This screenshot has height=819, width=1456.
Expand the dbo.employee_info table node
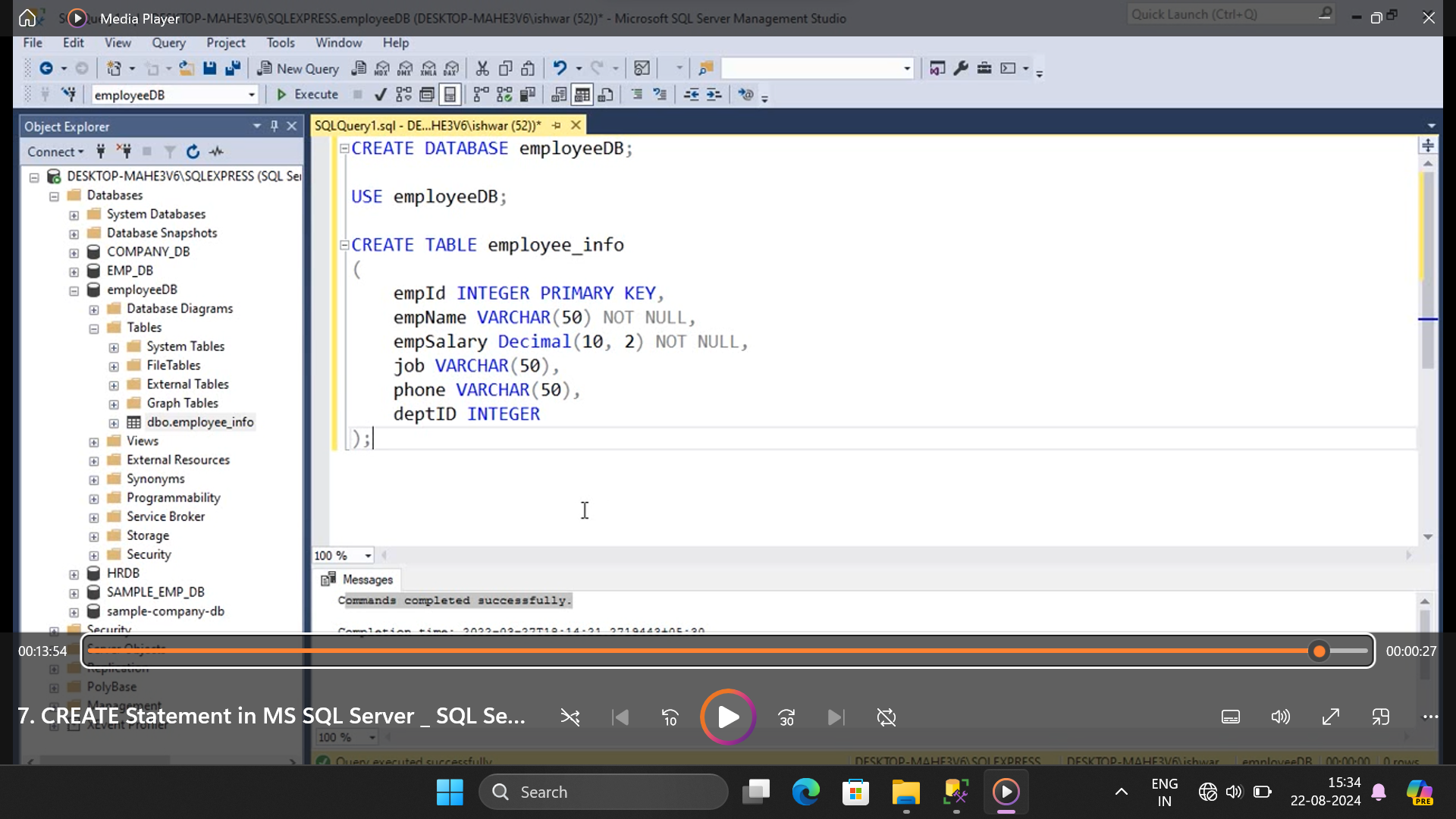pos(114,423)
